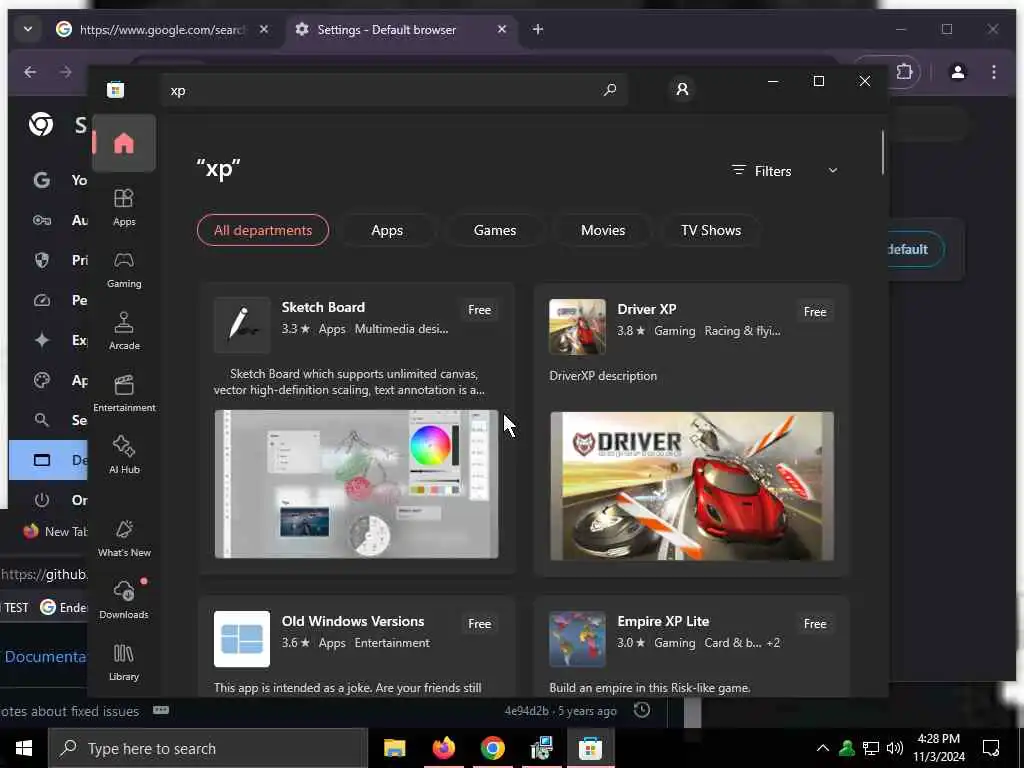Open a new Chrome tab with plus button

pyautogui.click(x=537, y=29)
